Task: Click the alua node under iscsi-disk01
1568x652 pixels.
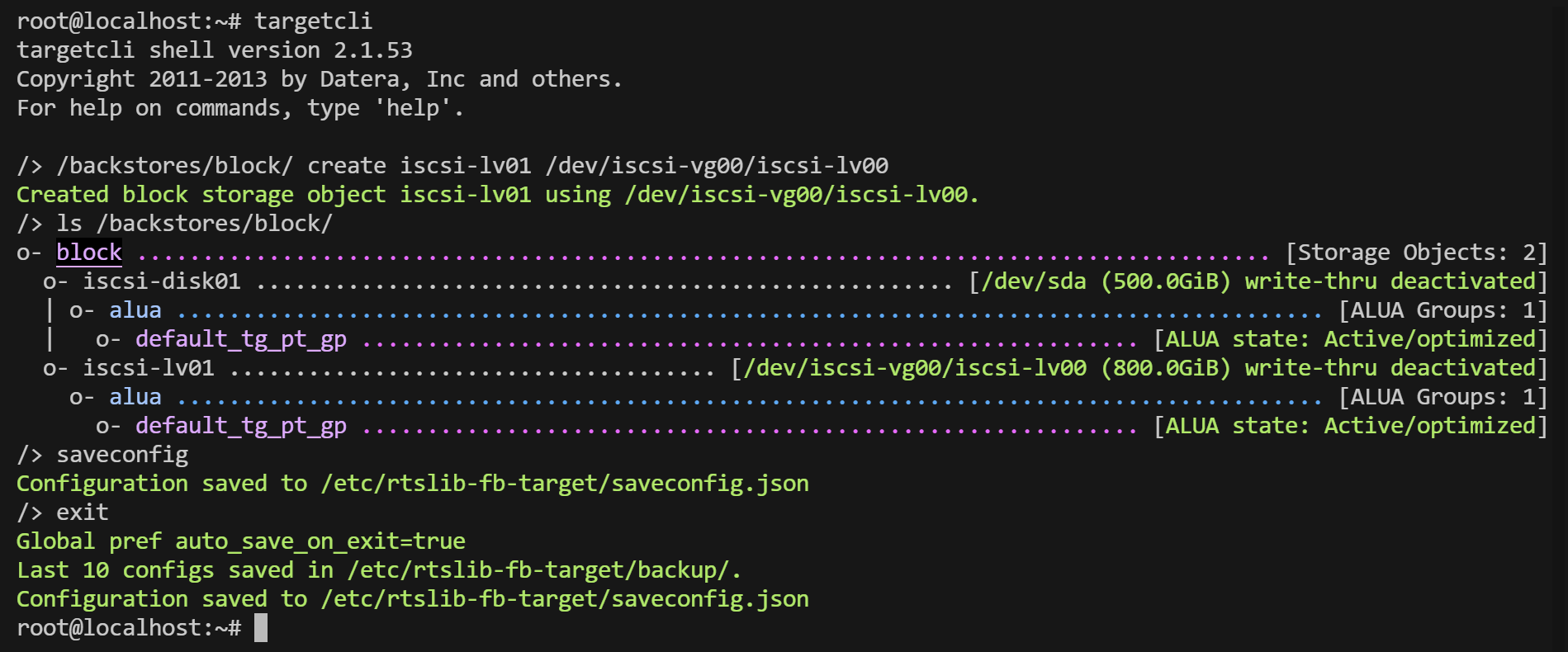Action: (x=135, y=310)
